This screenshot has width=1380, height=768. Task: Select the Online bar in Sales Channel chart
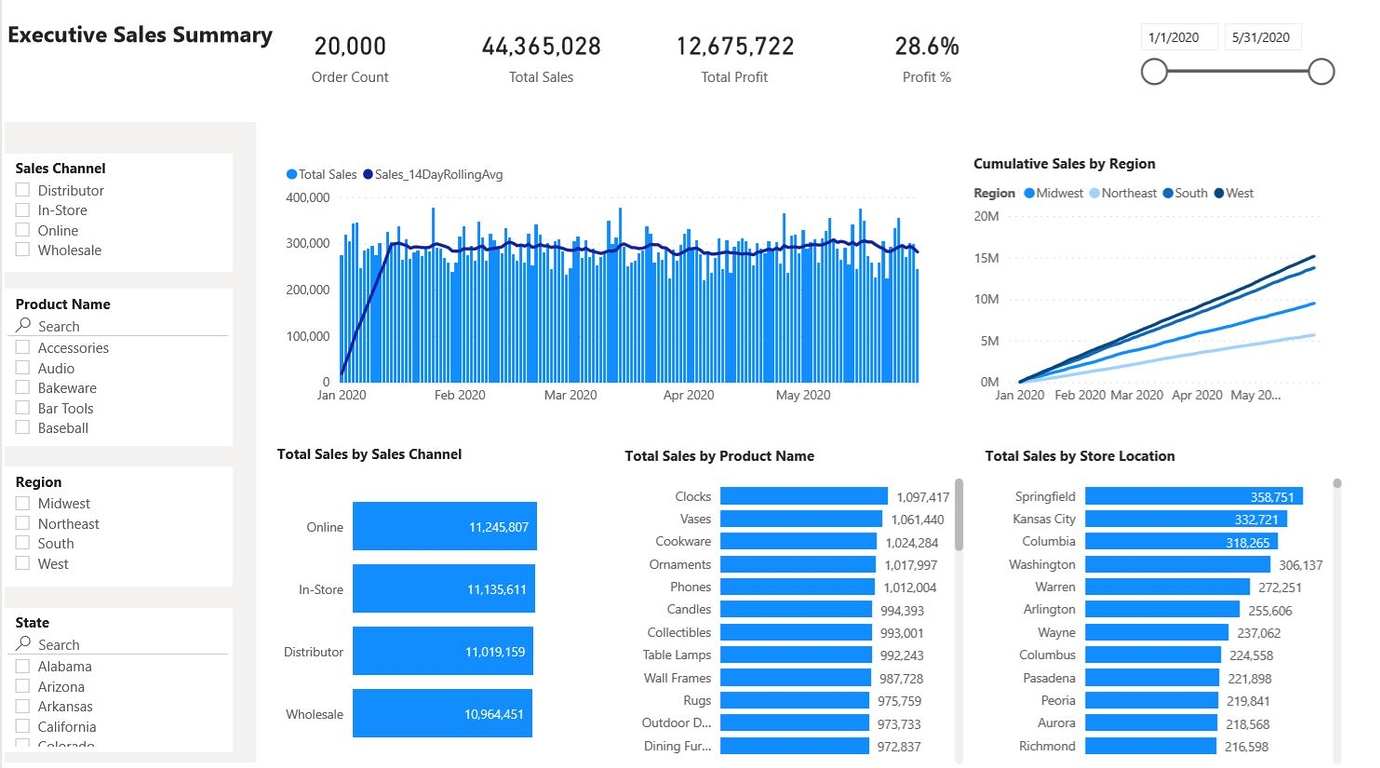(x=443, y=526)
